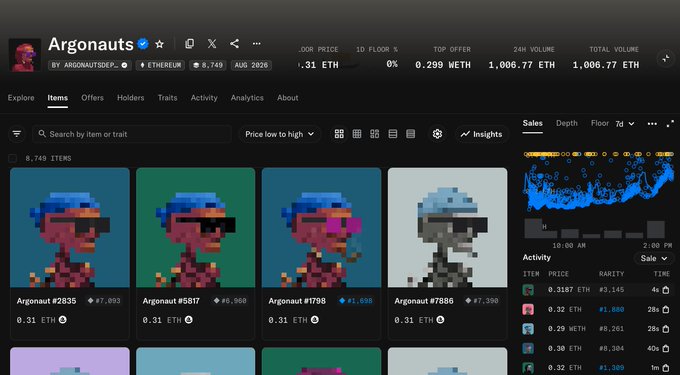The image size is (680, 375).
Task: Click the rarity rank #7,390 badge
Action: (482, 300)
